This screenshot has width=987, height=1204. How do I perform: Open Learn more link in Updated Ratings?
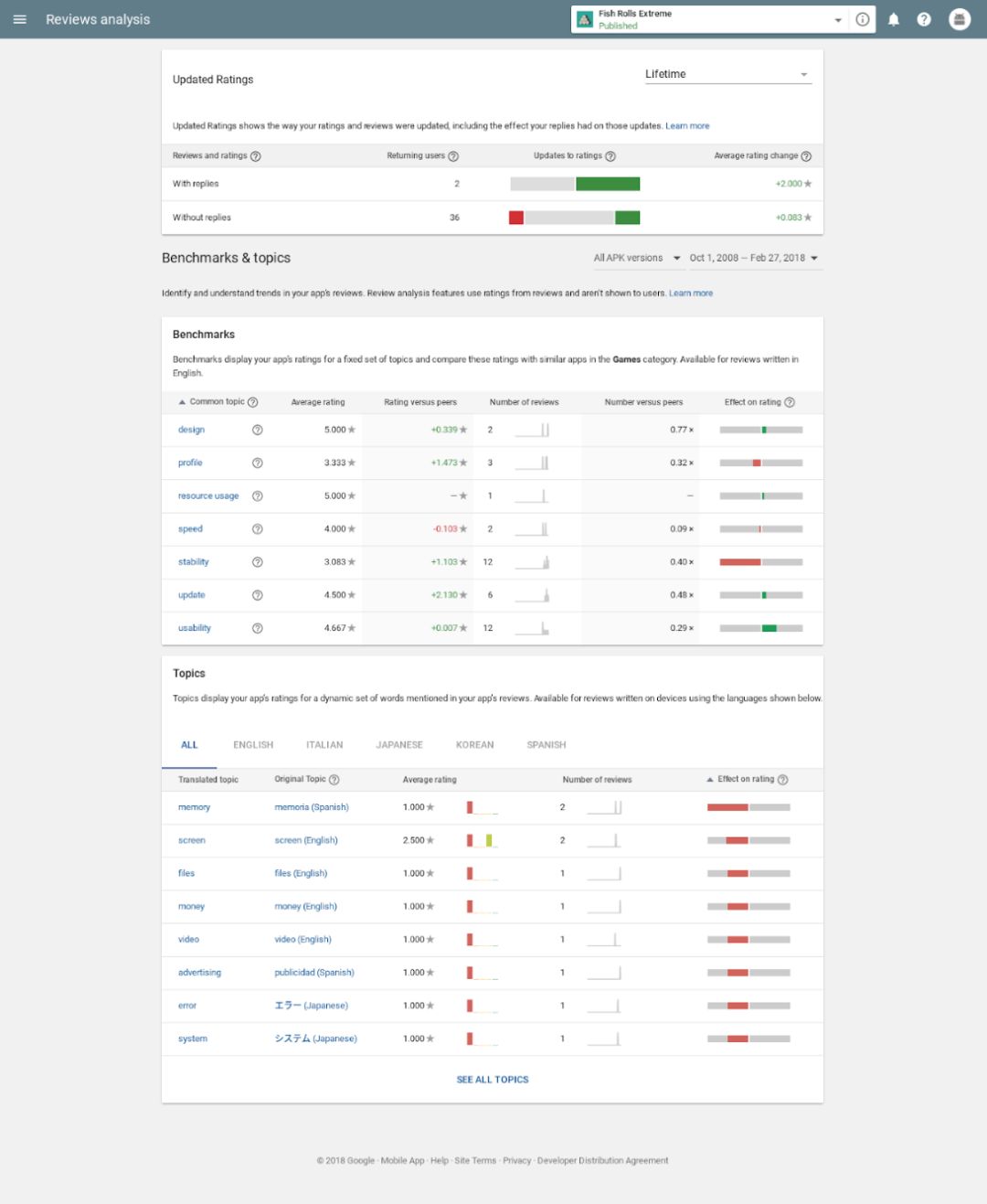tap(687, 126)
